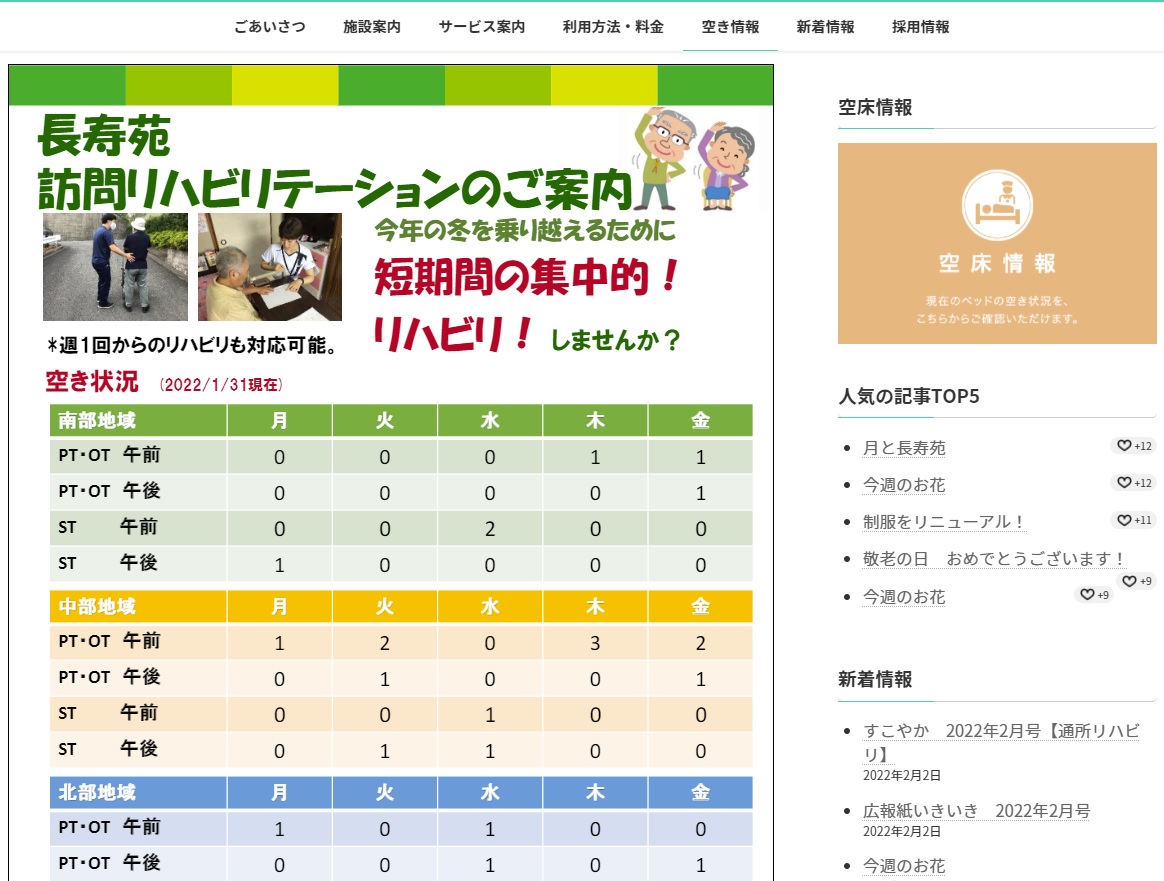Viewport: 1164px width, 881px height.
Task: Click photo of staff at desk with patient
Action: [270, 266]
